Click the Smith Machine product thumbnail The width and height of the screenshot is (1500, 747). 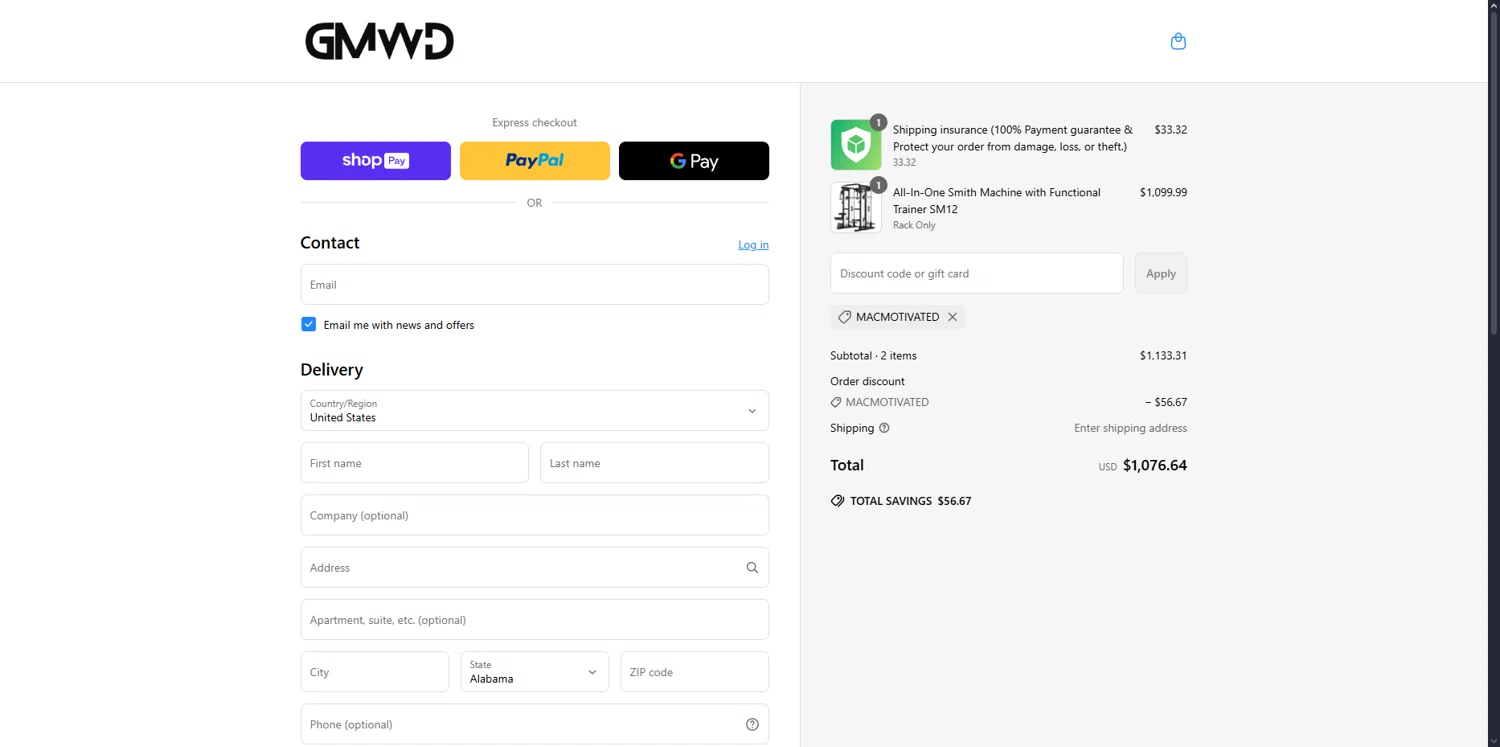pos(856,207)
